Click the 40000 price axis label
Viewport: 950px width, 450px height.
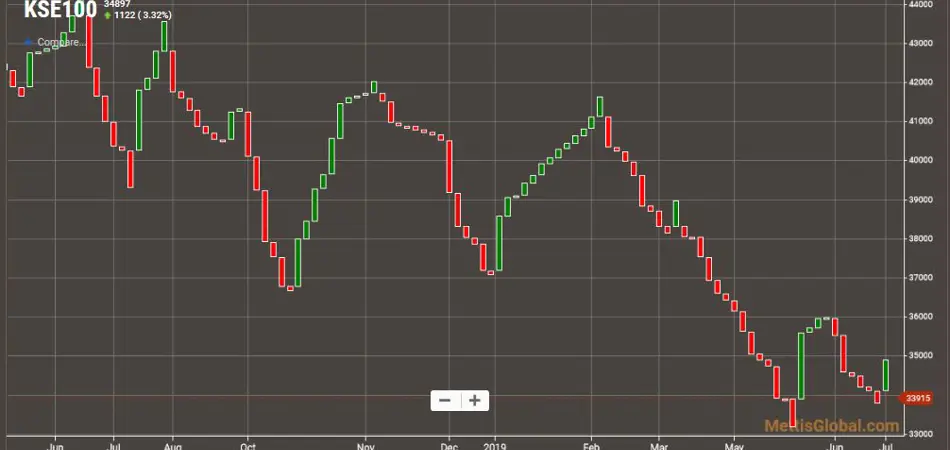coord(919,160)
